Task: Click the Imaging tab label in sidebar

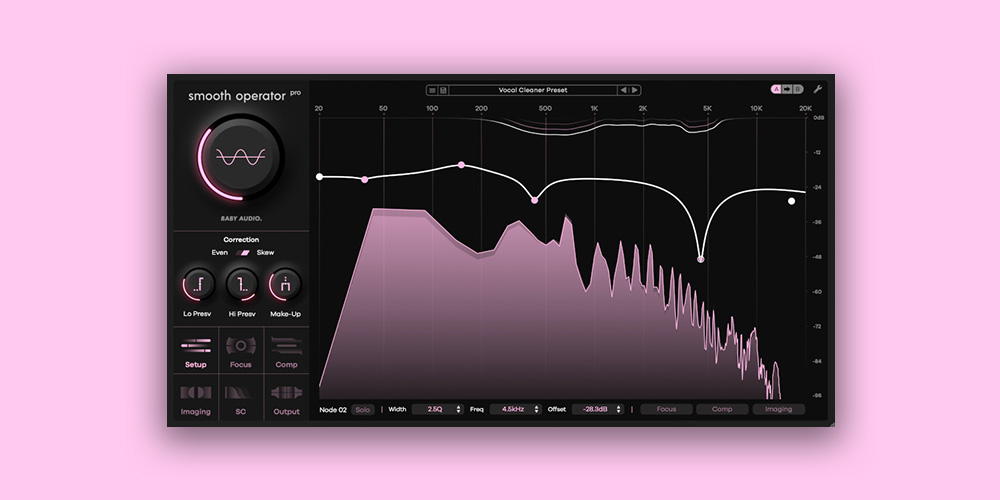Action: click(x=196, y=412)
